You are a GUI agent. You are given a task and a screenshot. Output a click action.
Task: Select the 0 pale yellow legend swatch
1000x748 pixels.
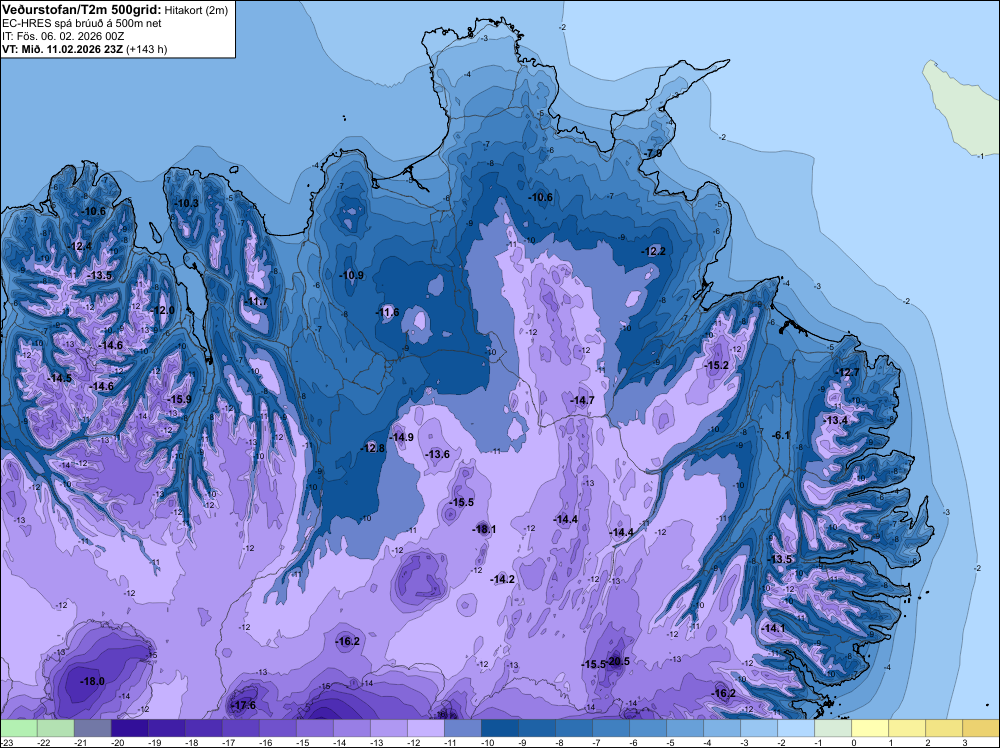tap(869, 728)
